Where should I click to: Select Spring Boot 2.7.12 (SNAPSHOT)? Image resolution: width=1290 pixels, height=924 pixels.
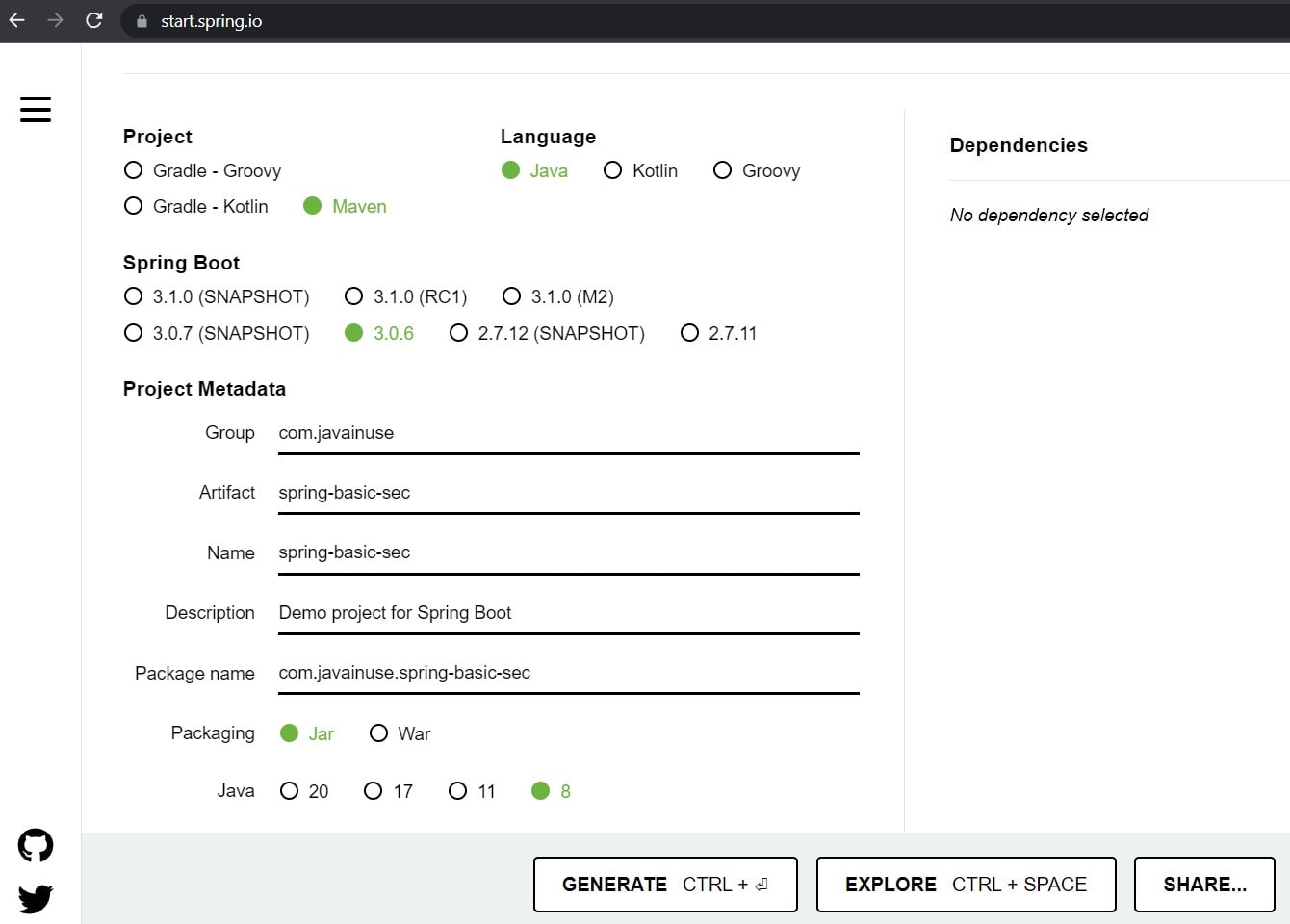point(548,333)
